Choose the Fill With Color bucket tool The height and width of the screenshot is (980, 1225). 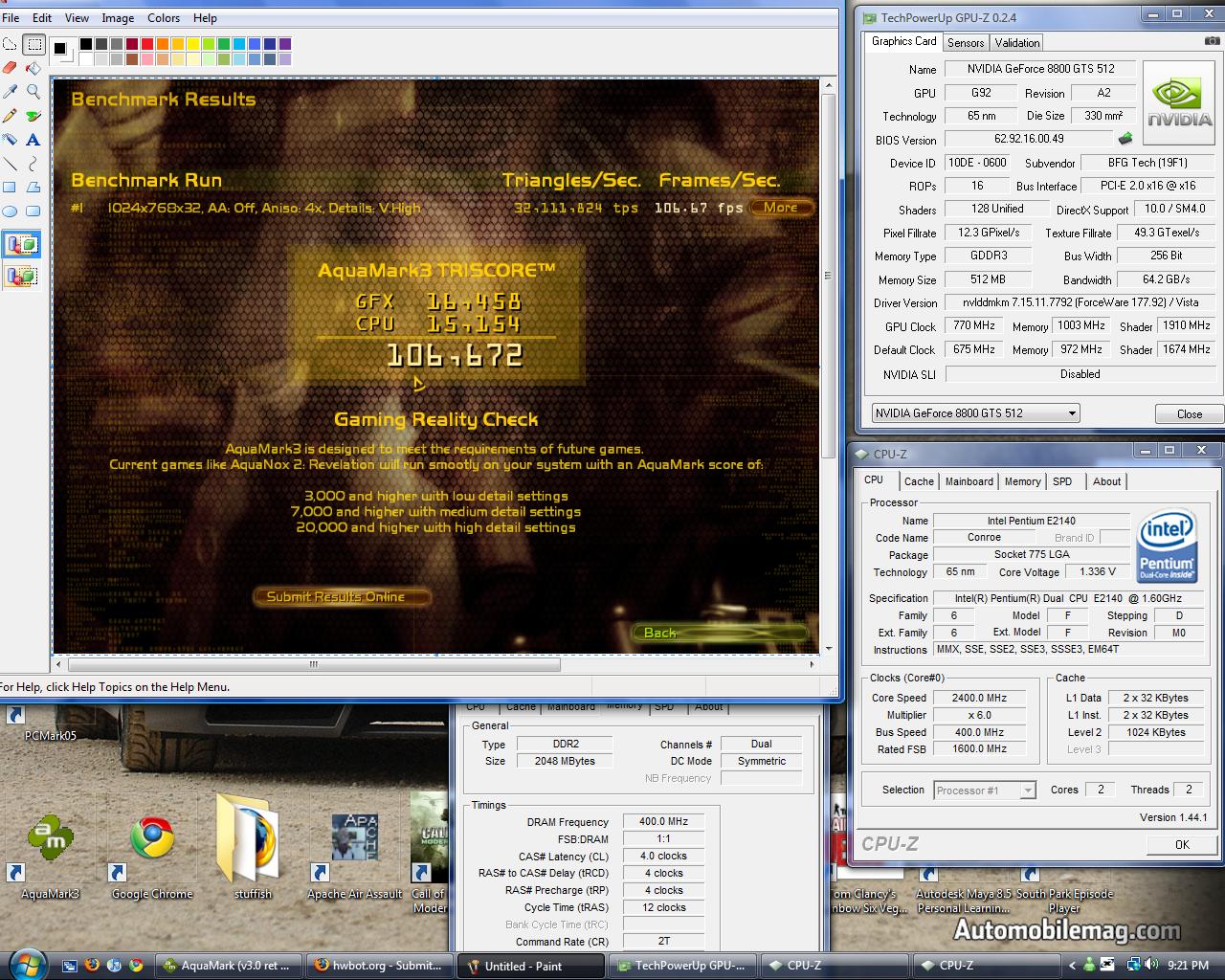point(34,68)
